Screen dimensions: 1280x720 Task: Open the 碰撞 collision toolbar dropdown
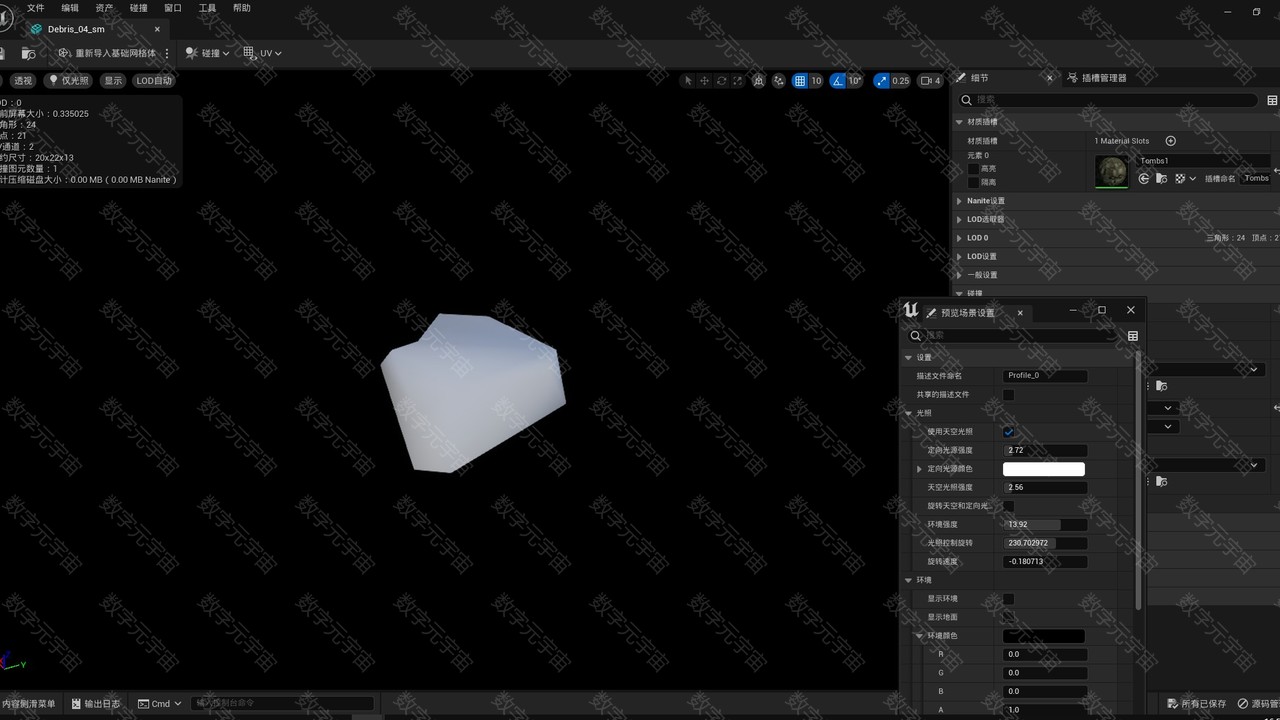pos(208,53)
